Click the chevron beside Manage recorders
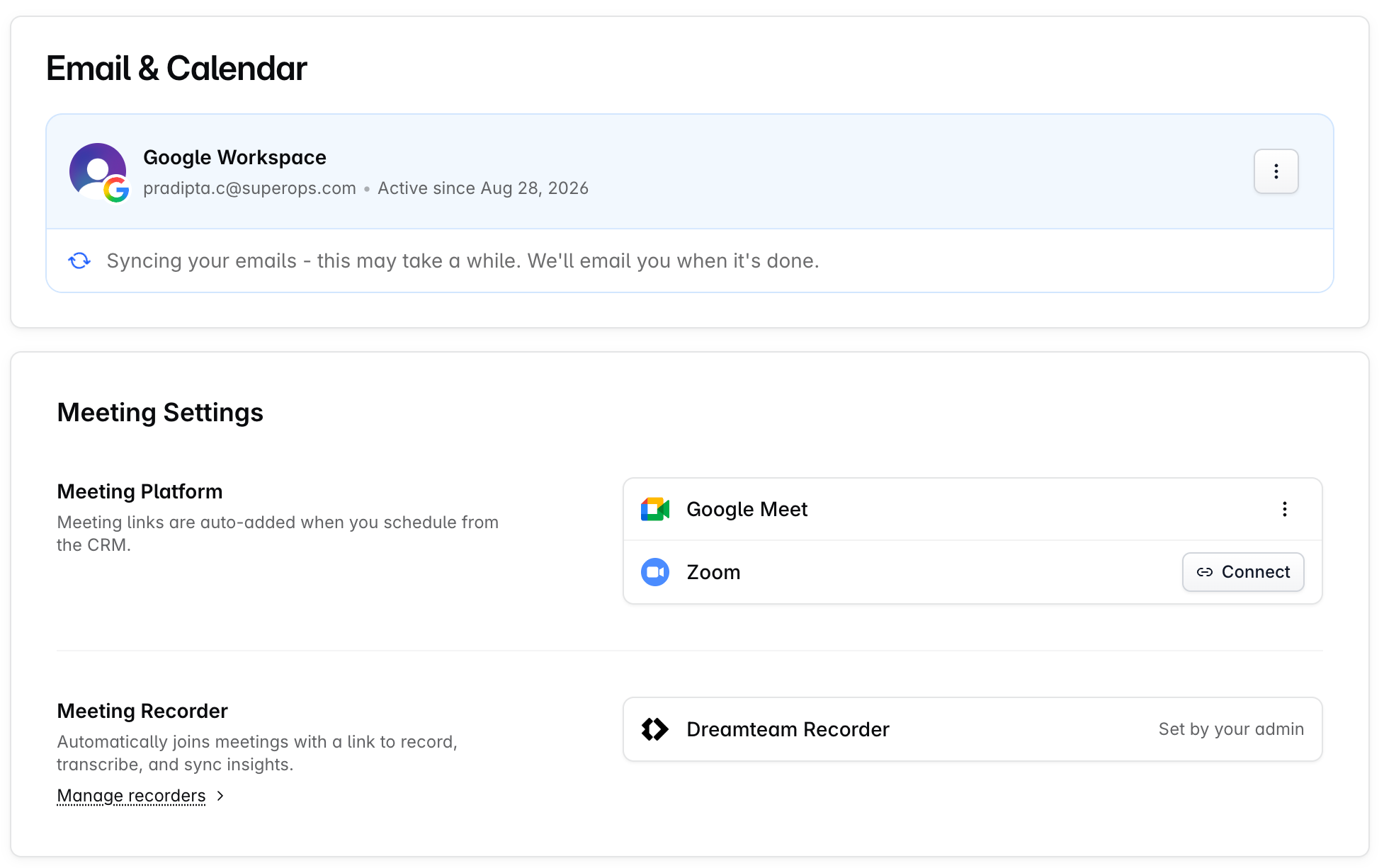The width and height of the screenshot is (1384, 868). [220, 796]
